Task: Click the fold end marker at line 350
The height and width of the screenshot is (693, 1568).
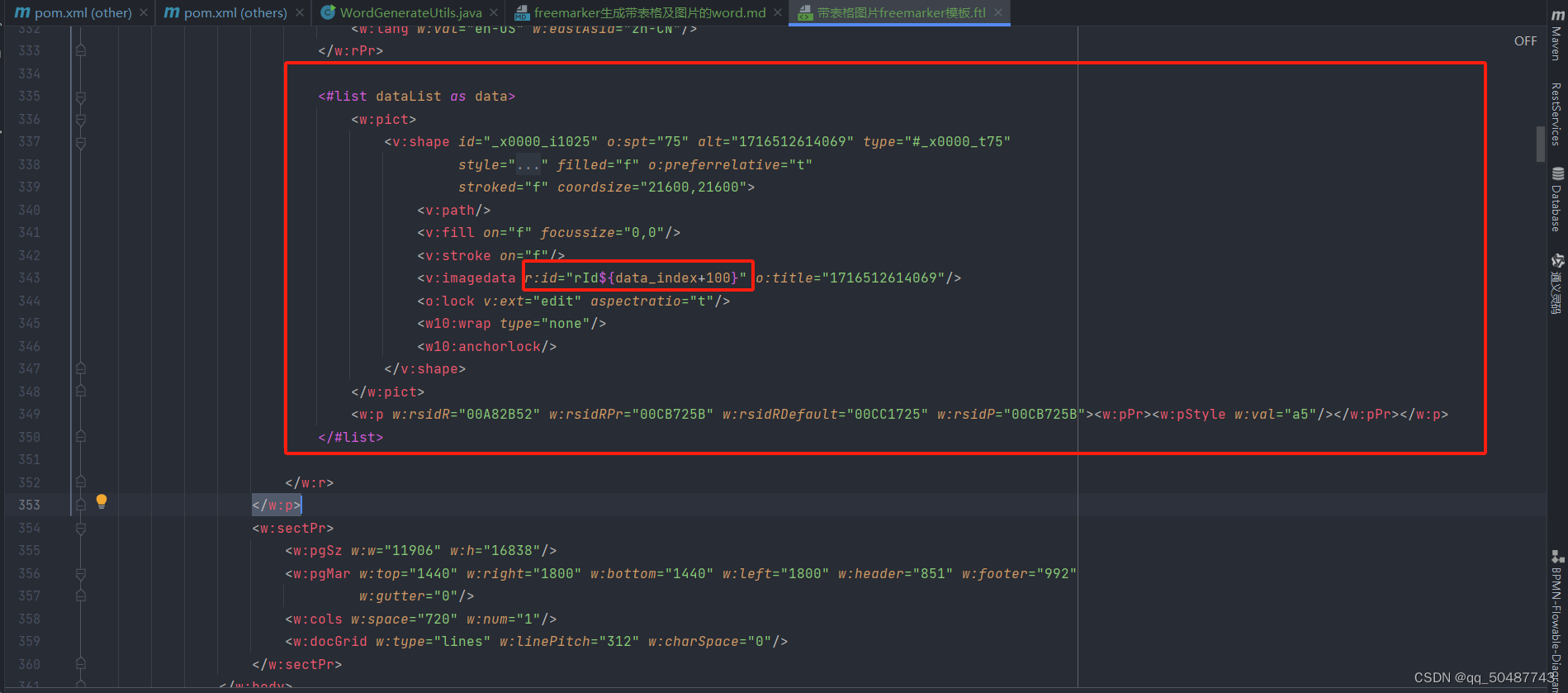Action: (x=81, y=436)
